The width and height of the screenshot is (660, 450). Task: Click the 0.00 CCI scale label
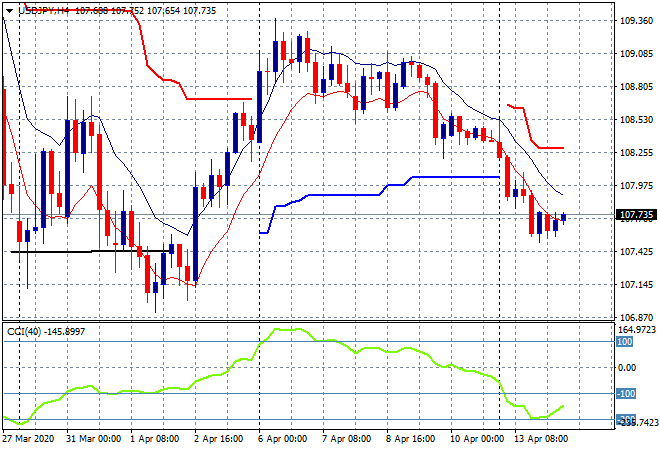pos(627,368)
